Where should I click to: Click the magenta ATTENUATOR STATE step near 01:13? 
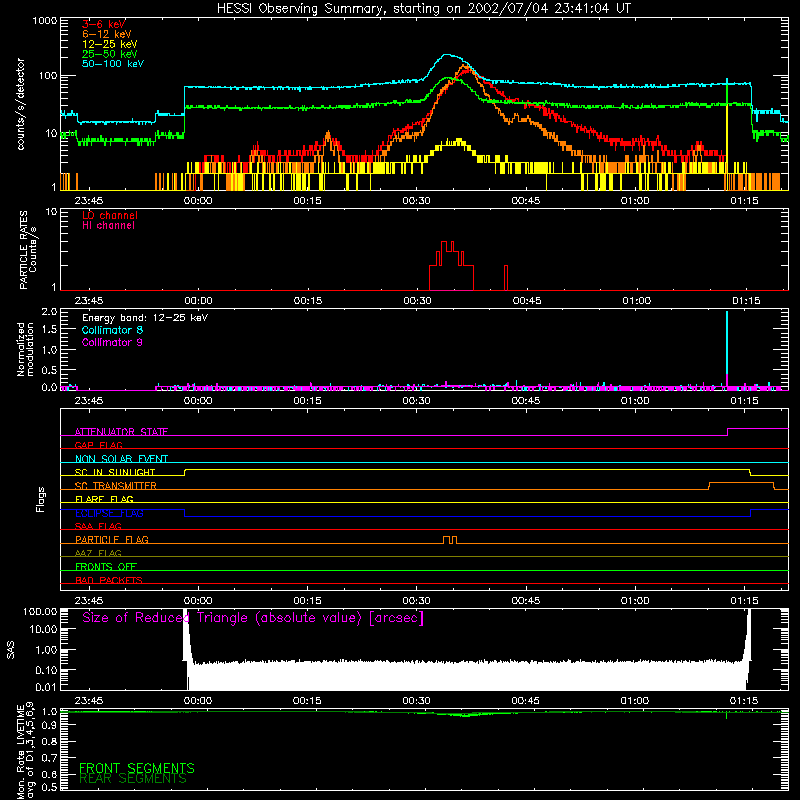coord(728,432)
